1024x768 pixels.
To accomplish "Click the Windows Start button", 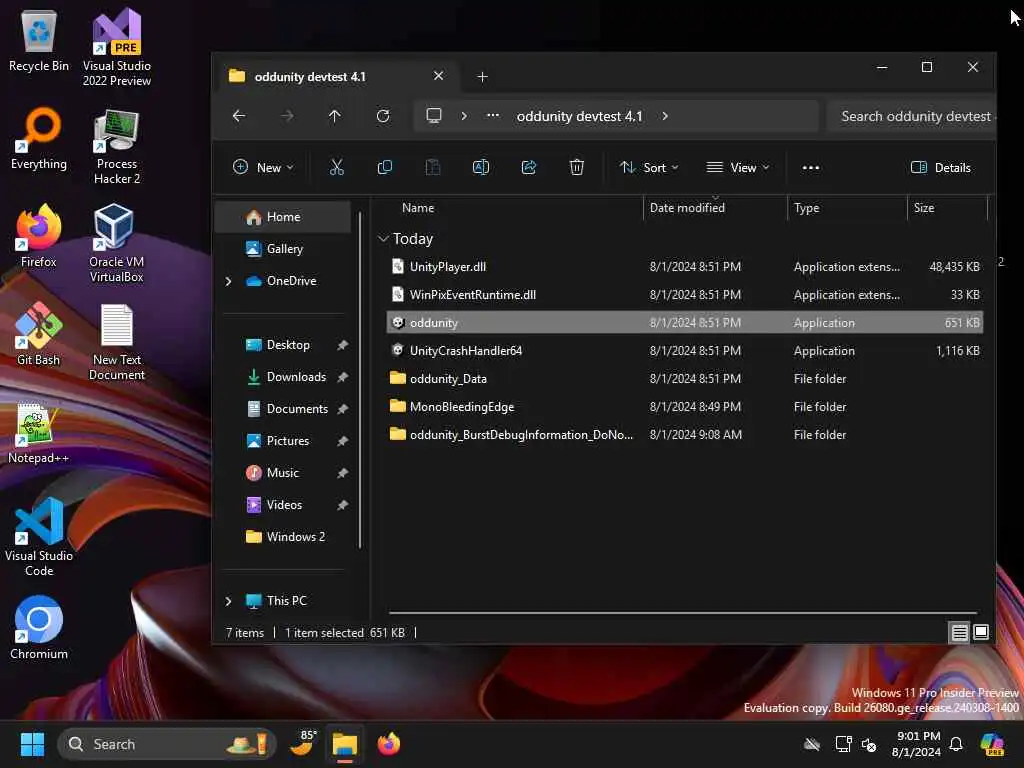I will point(32,744).
